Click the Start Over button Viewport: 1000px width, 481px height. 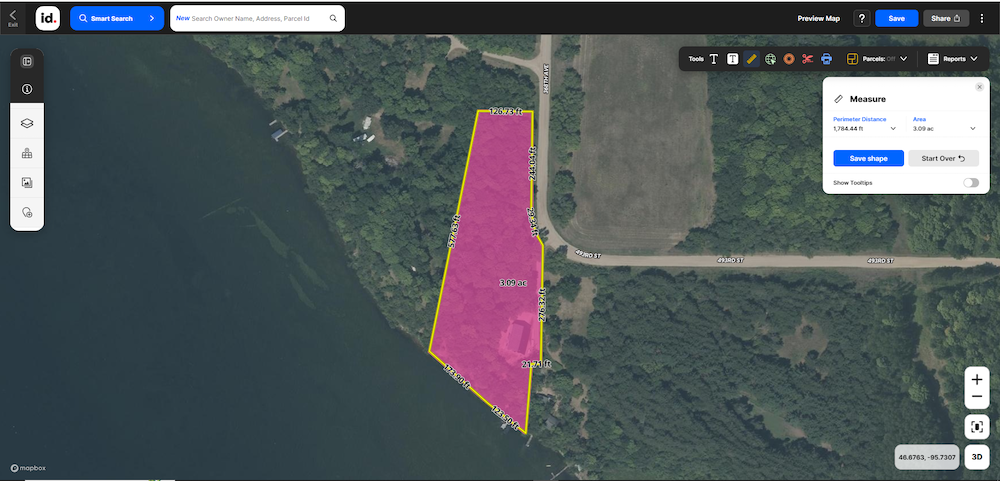(x=943, y=158)
